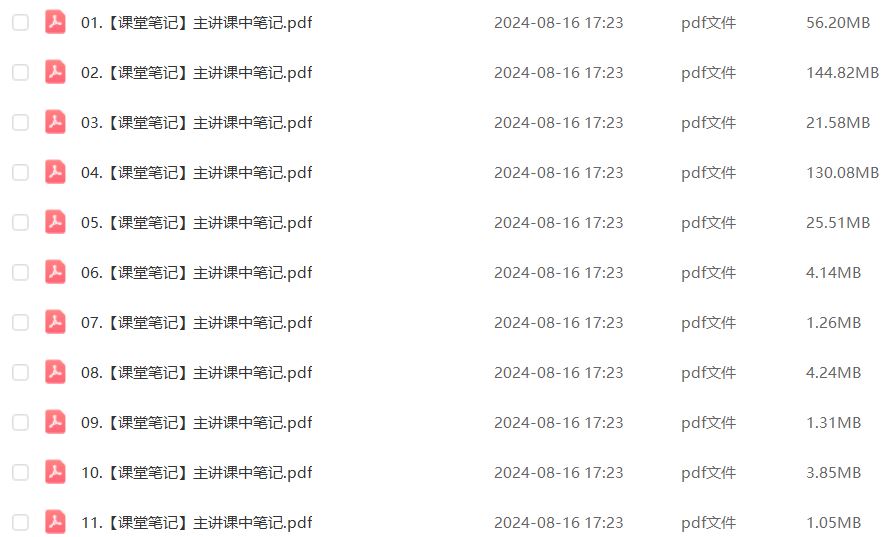Image resolution: width=887 pixels, height=537 pixels.
Task: Click the PDF icon next to file 02
Action: (55, 72)
